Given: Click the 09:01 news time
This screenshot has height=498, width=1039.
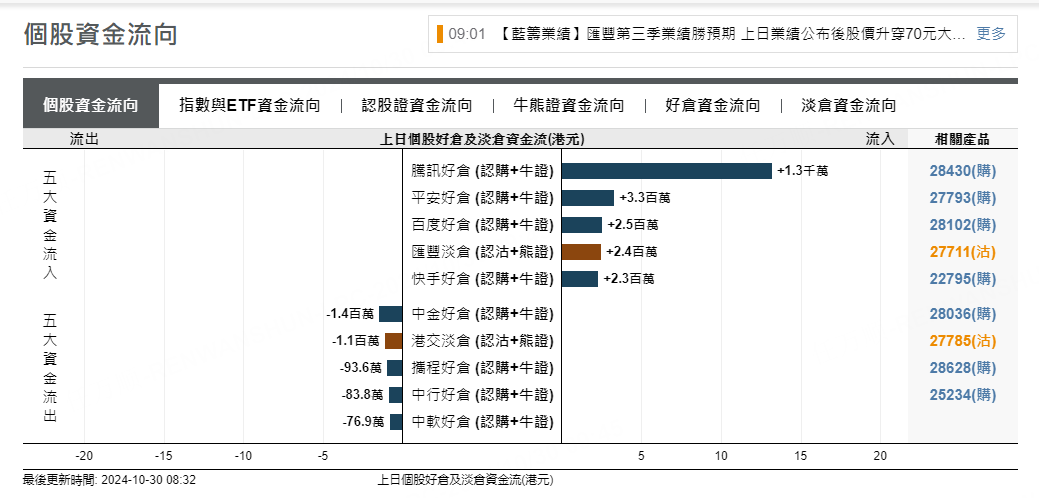Looking at the screenshot, I should pyautogui.click(x=467, y=34).
